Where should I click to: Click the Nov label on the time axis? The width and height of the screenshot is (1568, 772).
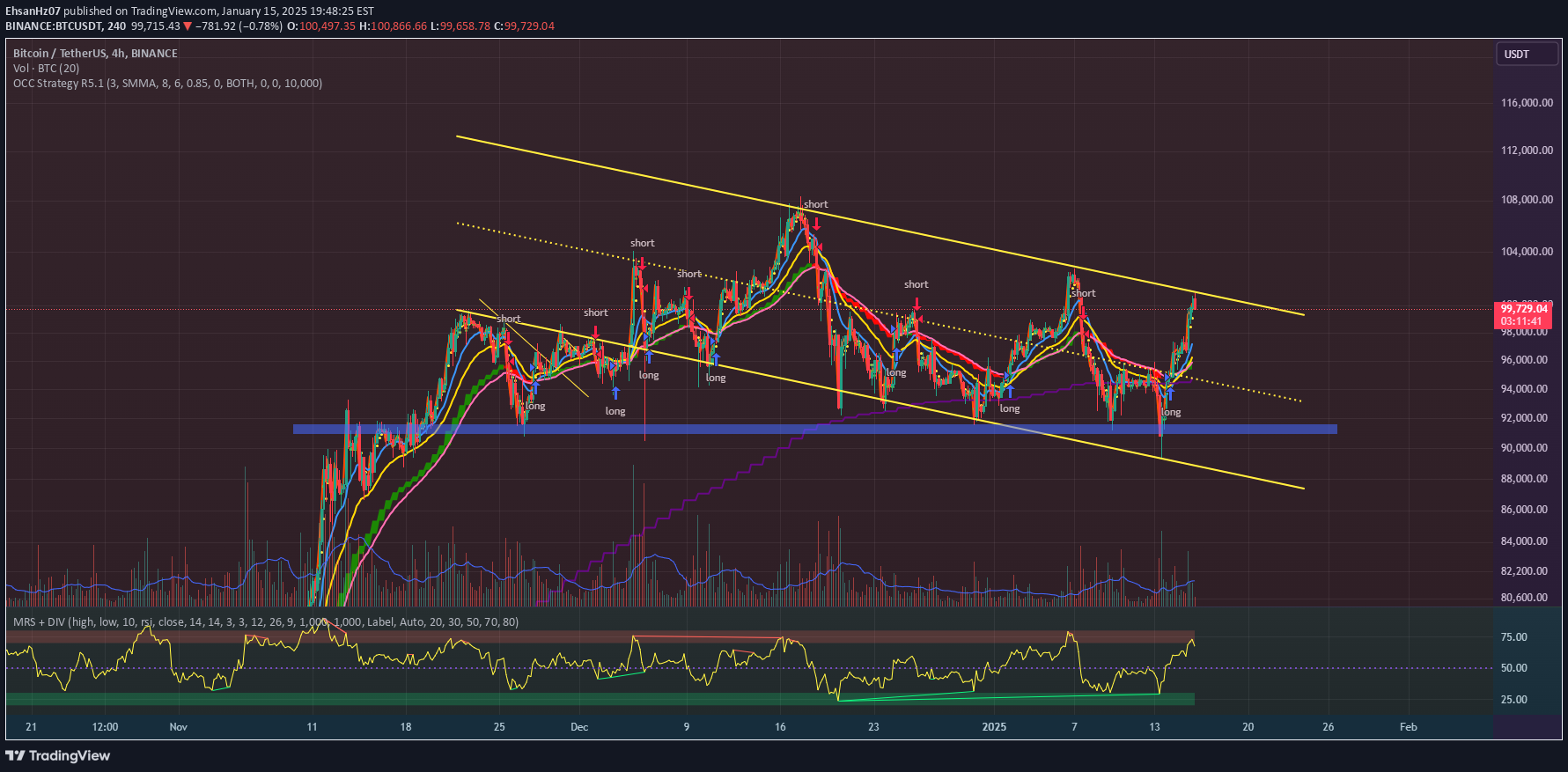coord(179,727)
